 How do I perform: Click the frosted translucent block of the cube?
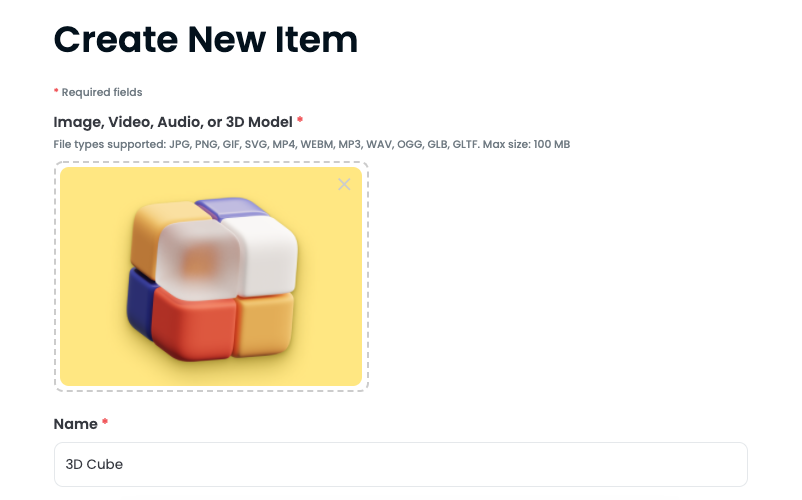(x=197, y=261)
